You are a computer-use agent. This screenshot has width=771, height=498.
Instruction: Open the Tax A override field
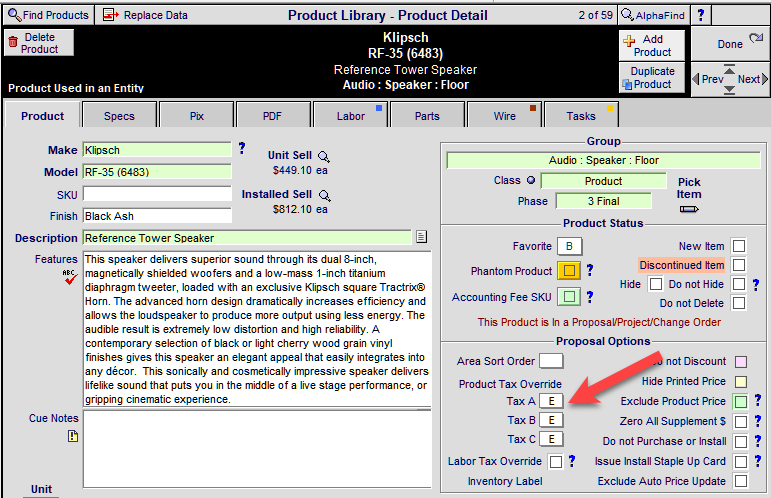(x=551, y=401)
